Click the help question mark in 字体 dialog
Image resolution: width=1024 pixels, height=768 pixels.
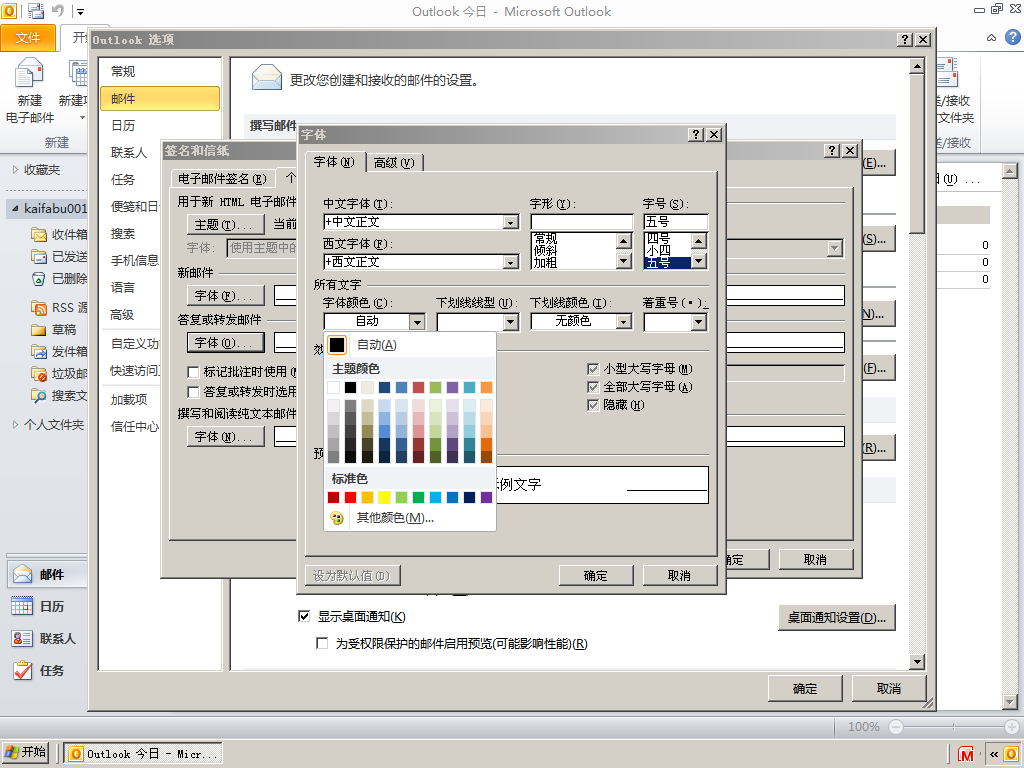[x=696, y=135]
